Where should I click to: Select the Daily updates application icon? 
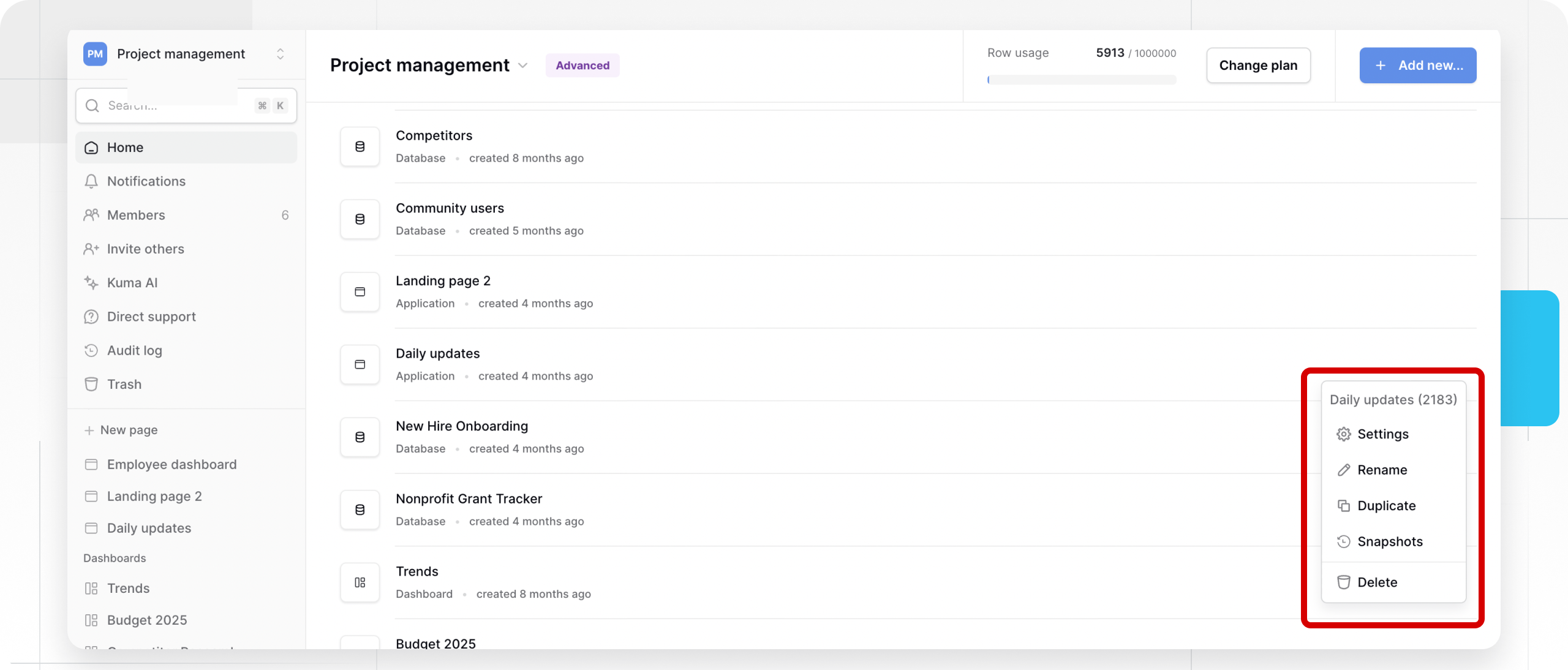point(359,364)
